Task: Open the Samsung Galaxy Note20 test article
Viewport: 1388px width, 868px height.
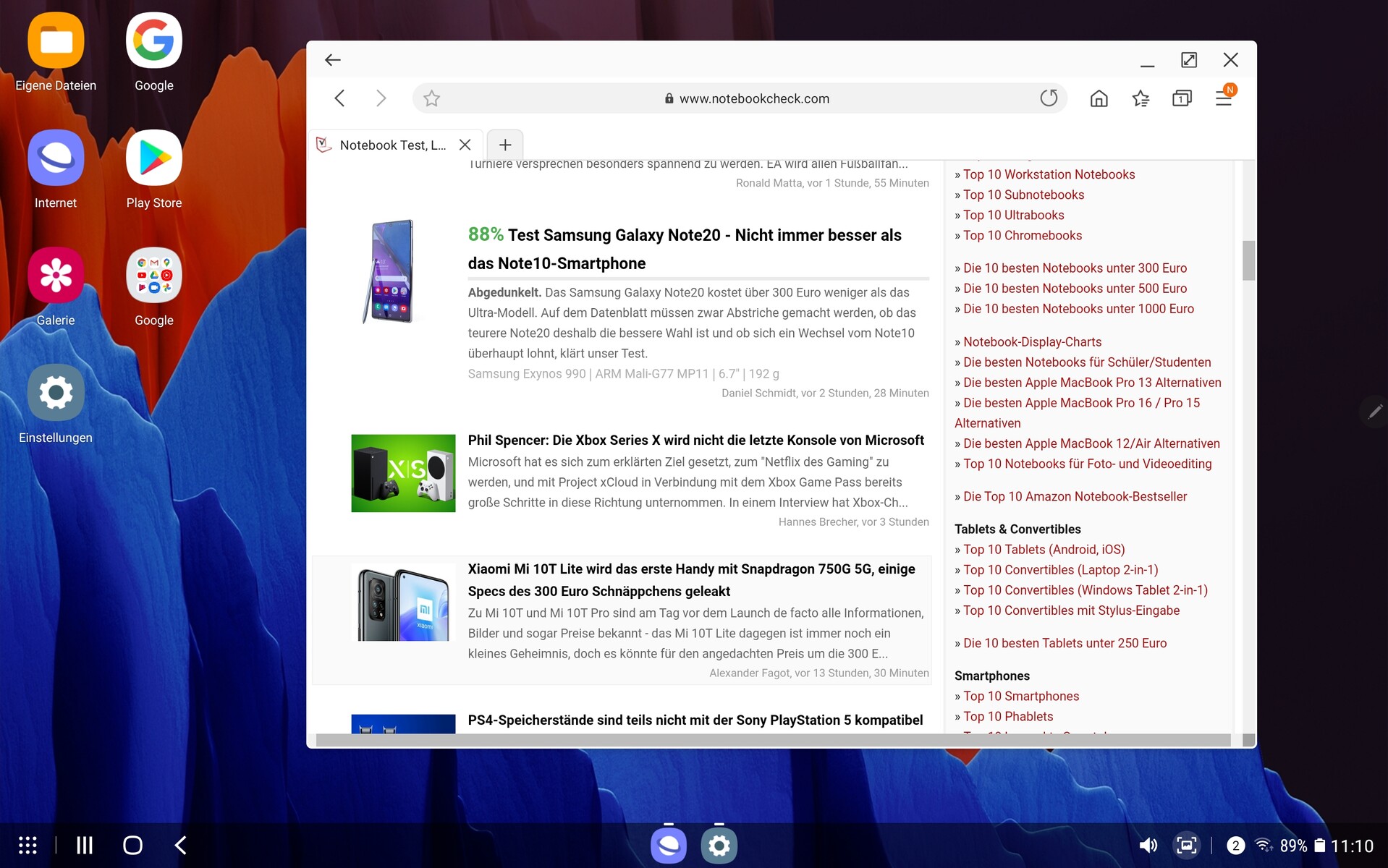Action: point(684,249)
